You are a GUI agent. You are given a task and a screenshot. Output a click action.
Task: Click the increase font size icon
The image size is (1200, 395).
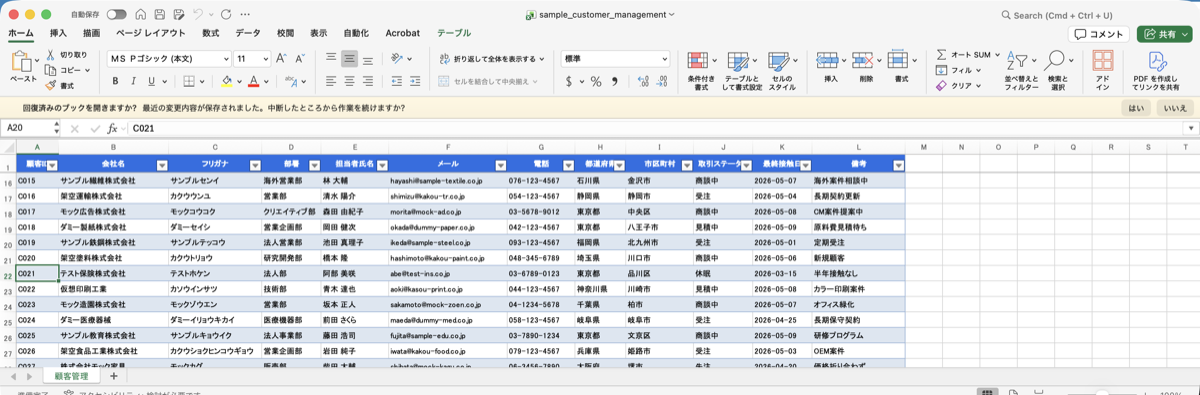[281, 59]
